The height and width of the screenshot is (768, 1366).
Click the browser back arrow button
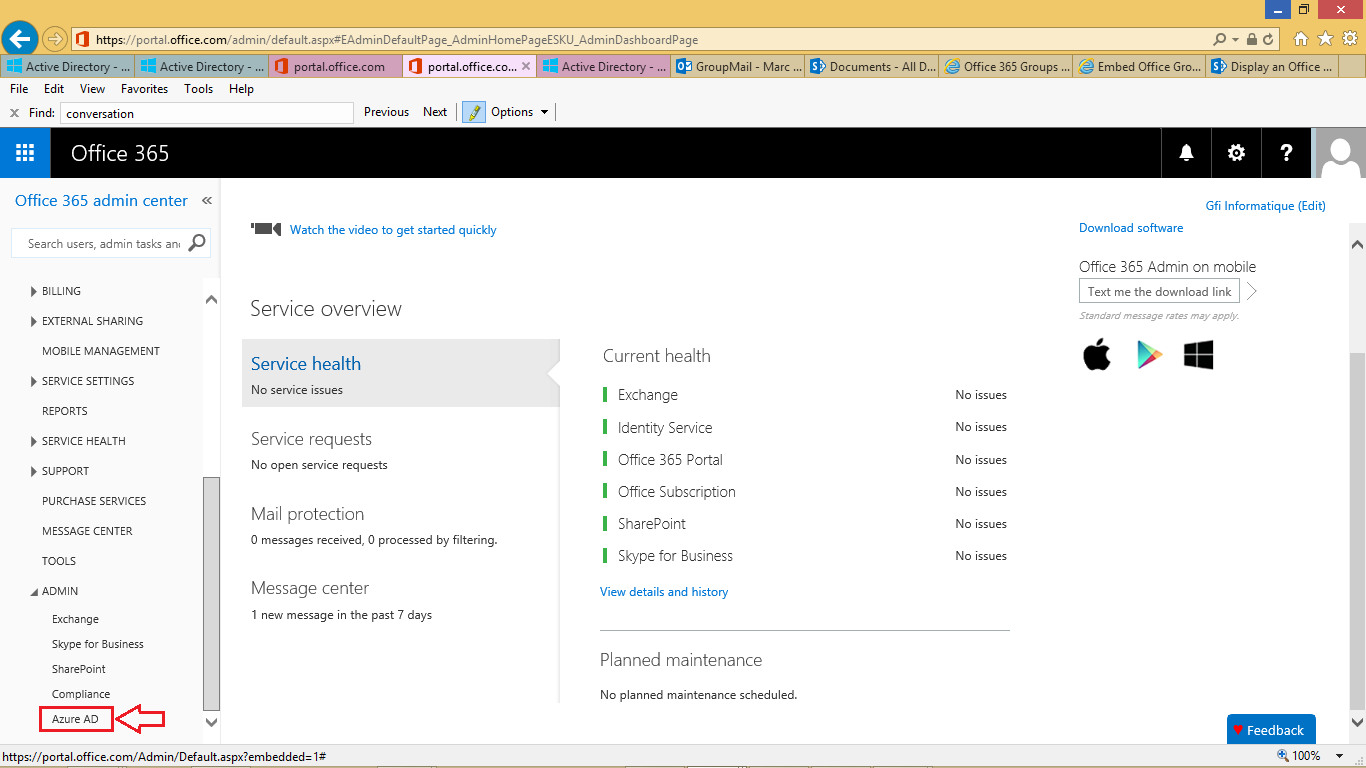[20, 39]
